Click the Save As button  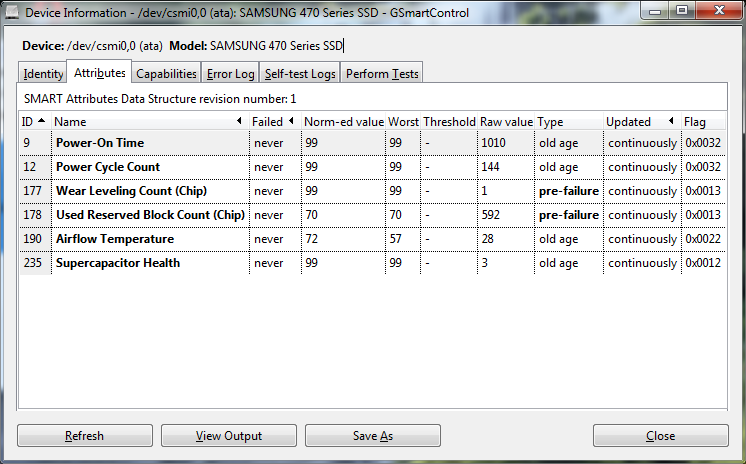coord(373,436)
